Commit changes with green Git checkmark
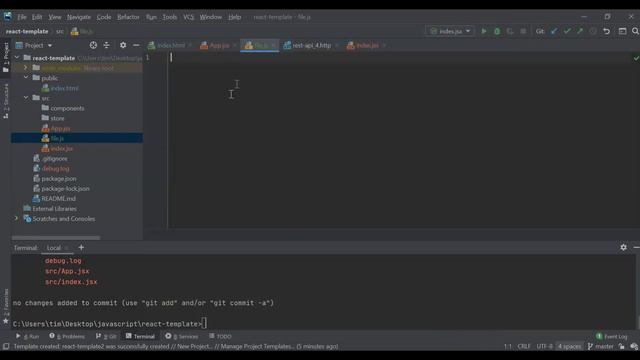Viewport: 640px width, 360px height. tap(567, 31)
